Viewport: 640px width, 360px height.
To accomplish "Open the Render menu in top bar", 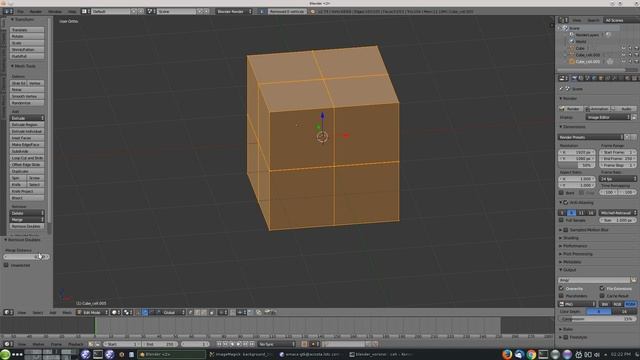I will [36, 11].
